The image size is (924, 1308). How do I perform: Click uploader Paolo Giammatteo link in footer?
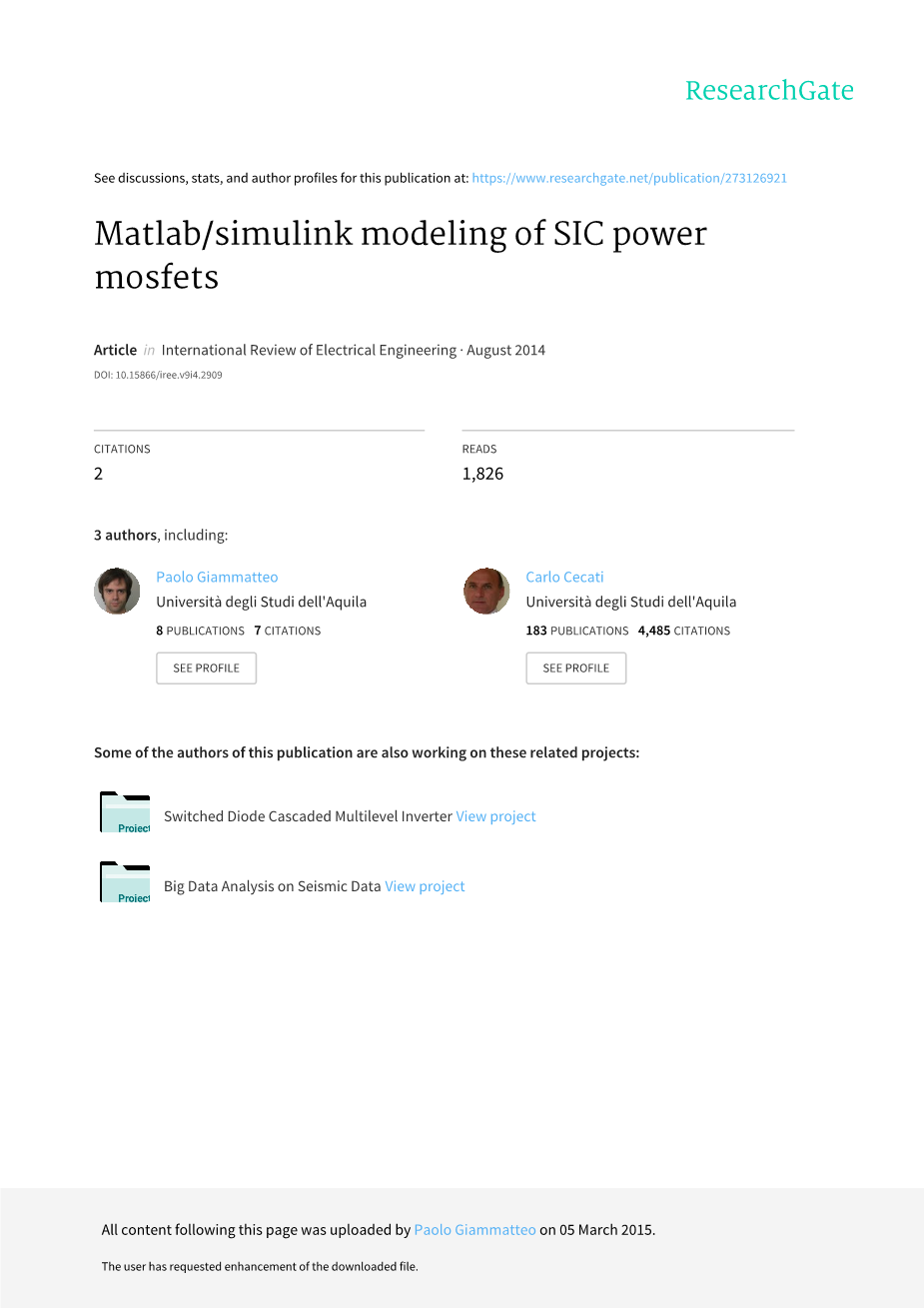(474, 1230)
